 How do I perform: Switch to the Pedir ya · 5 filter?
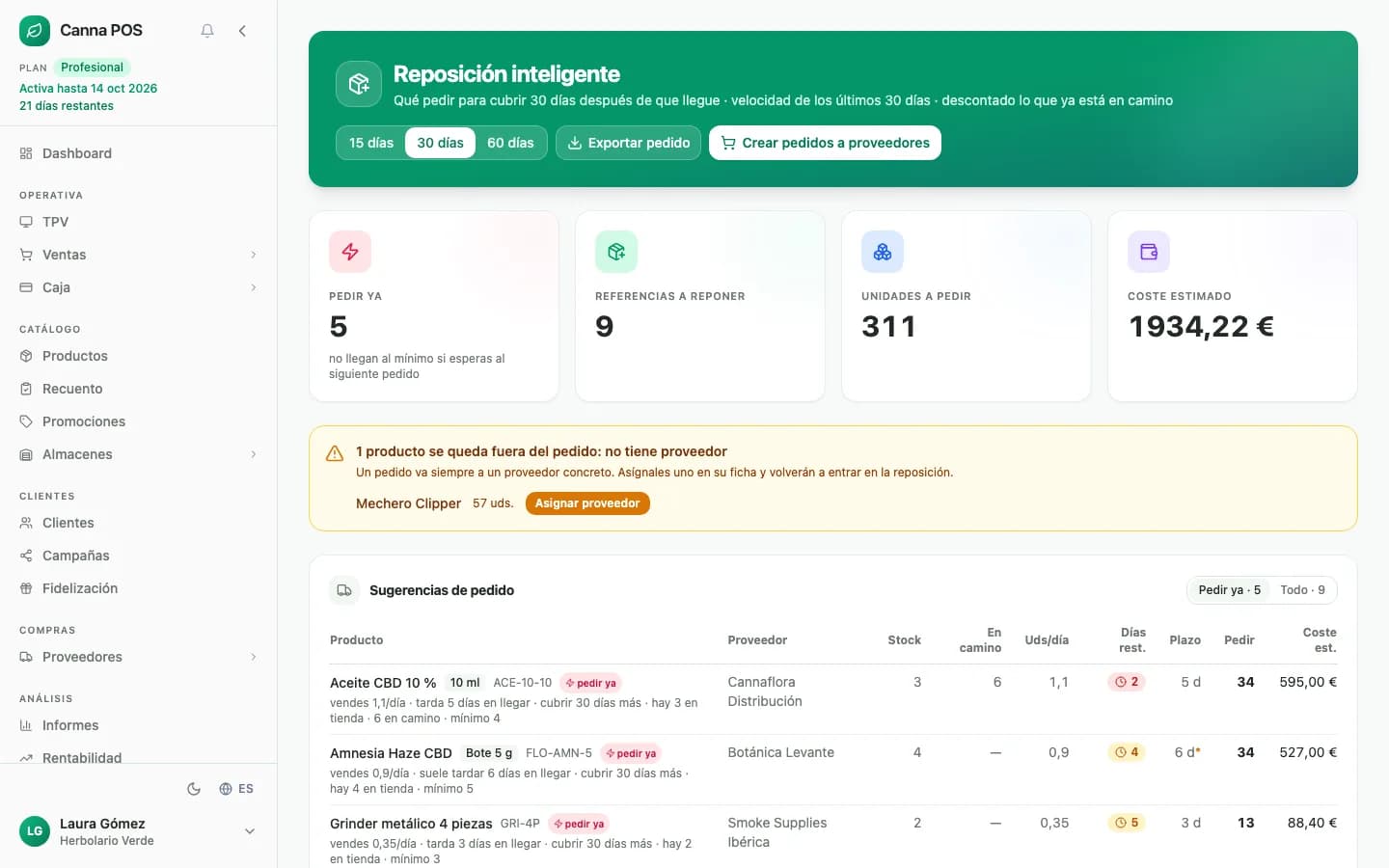click(x=1230, y=590)
